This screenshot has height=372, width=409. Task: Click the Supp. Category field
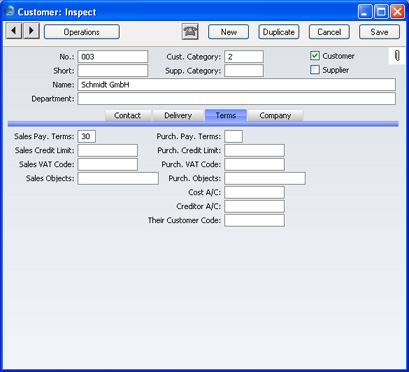(244, 71)
